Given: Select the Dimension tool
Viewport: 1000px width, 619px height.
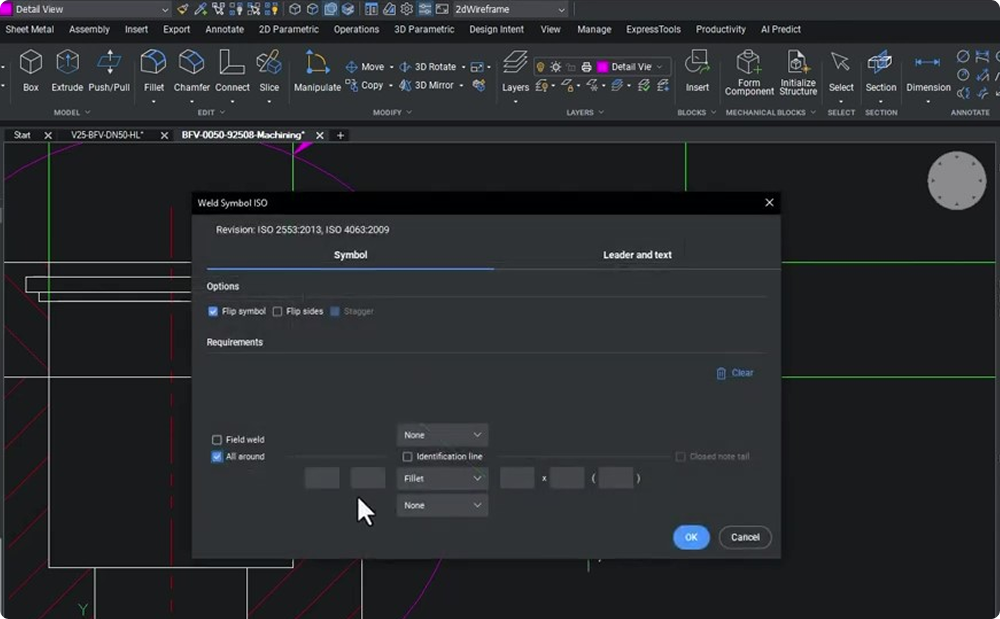Looking at the screenshot, I should pos(928,70).
